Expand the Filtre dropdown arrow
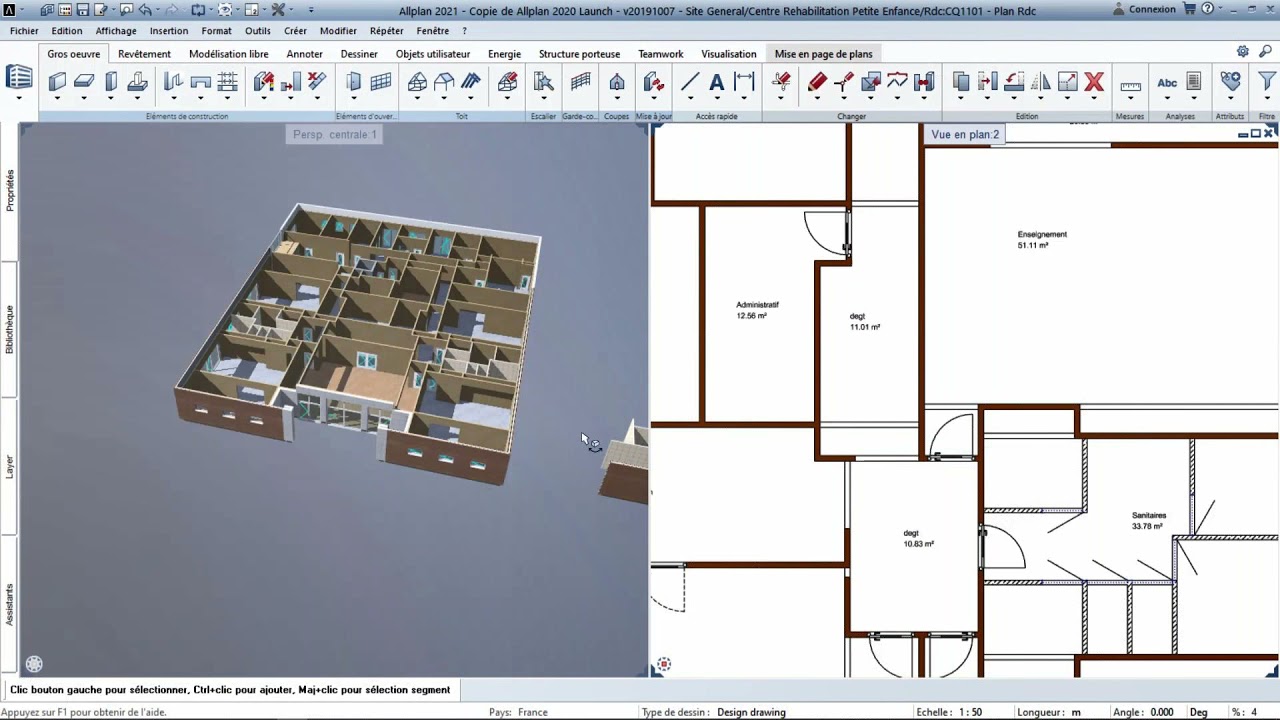Image resolution: width=1280 pixels, height=720 pixels. [x=1266, y=98]
